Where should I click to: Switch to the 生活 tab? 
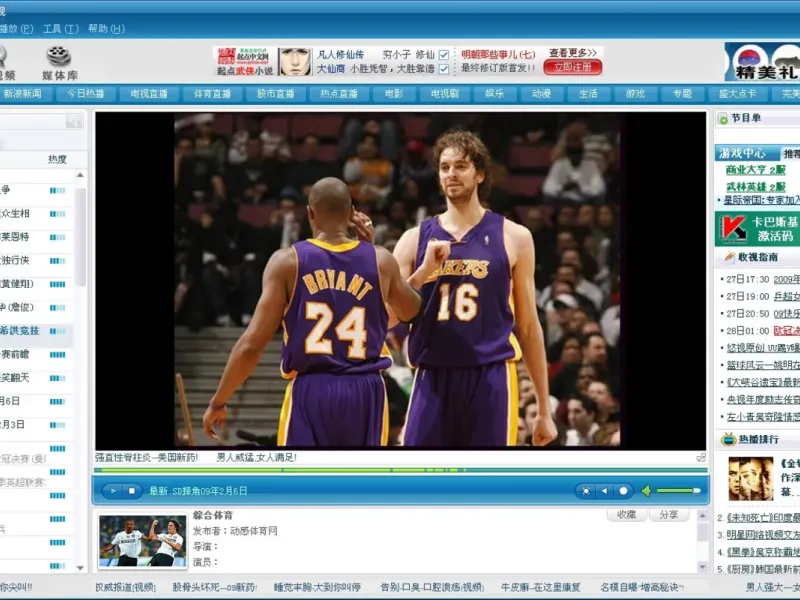coord(588,94)
